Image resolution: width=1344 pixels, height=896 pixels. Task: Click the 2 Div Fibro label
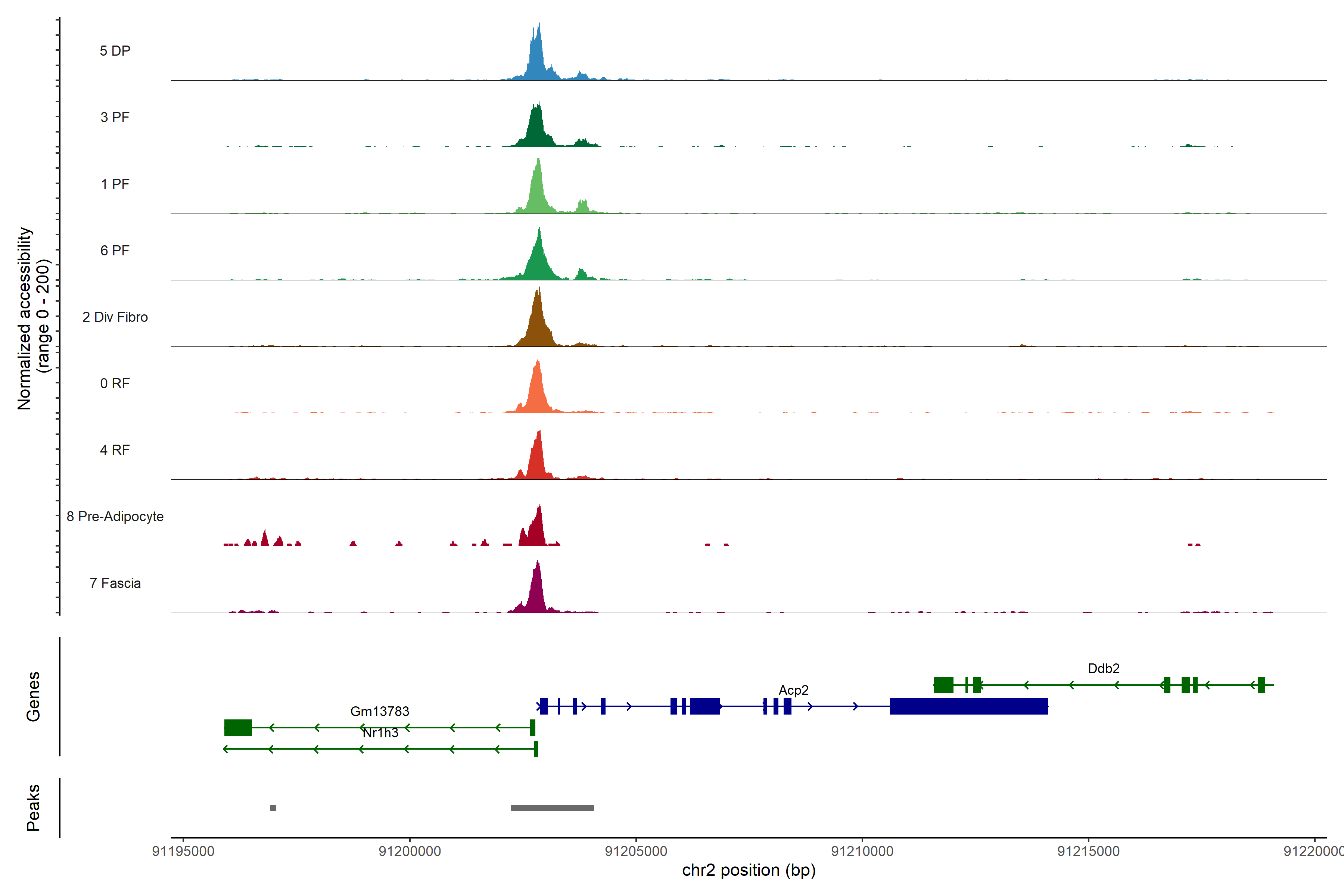[x=115, y=317]
